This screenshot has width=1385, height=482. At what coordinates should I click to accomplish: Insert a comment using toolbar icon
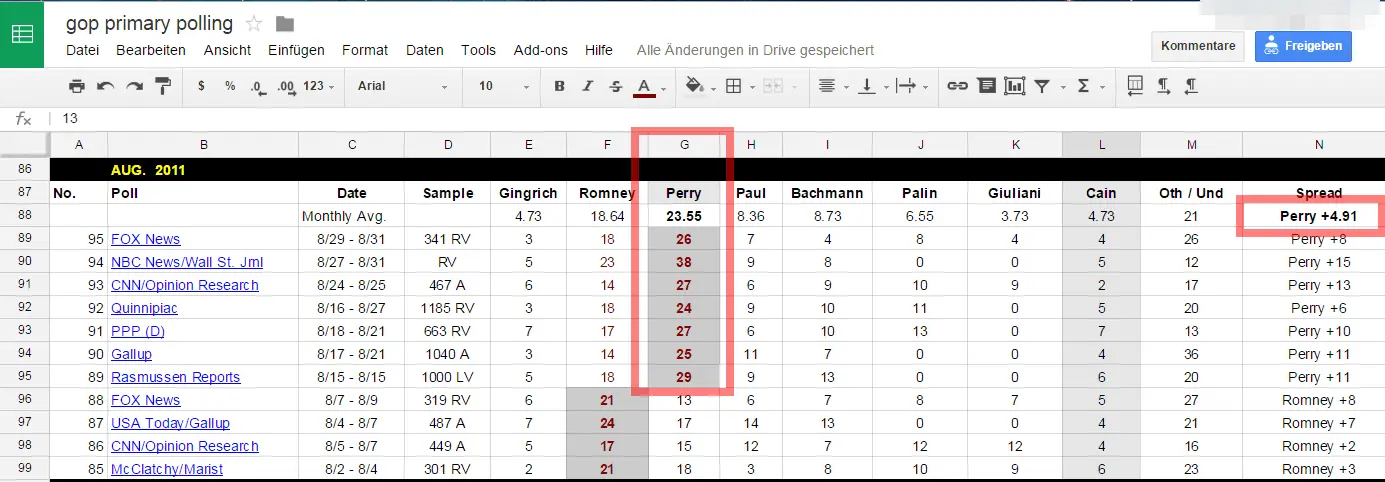(987, 86)
